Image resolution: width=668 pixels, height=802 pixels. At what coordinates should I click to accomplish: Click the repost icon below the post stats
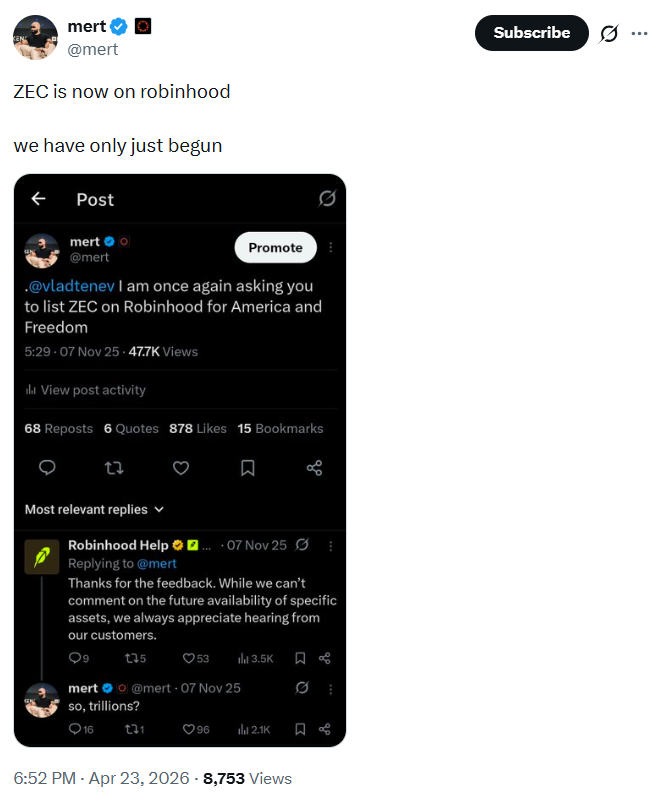114,467
